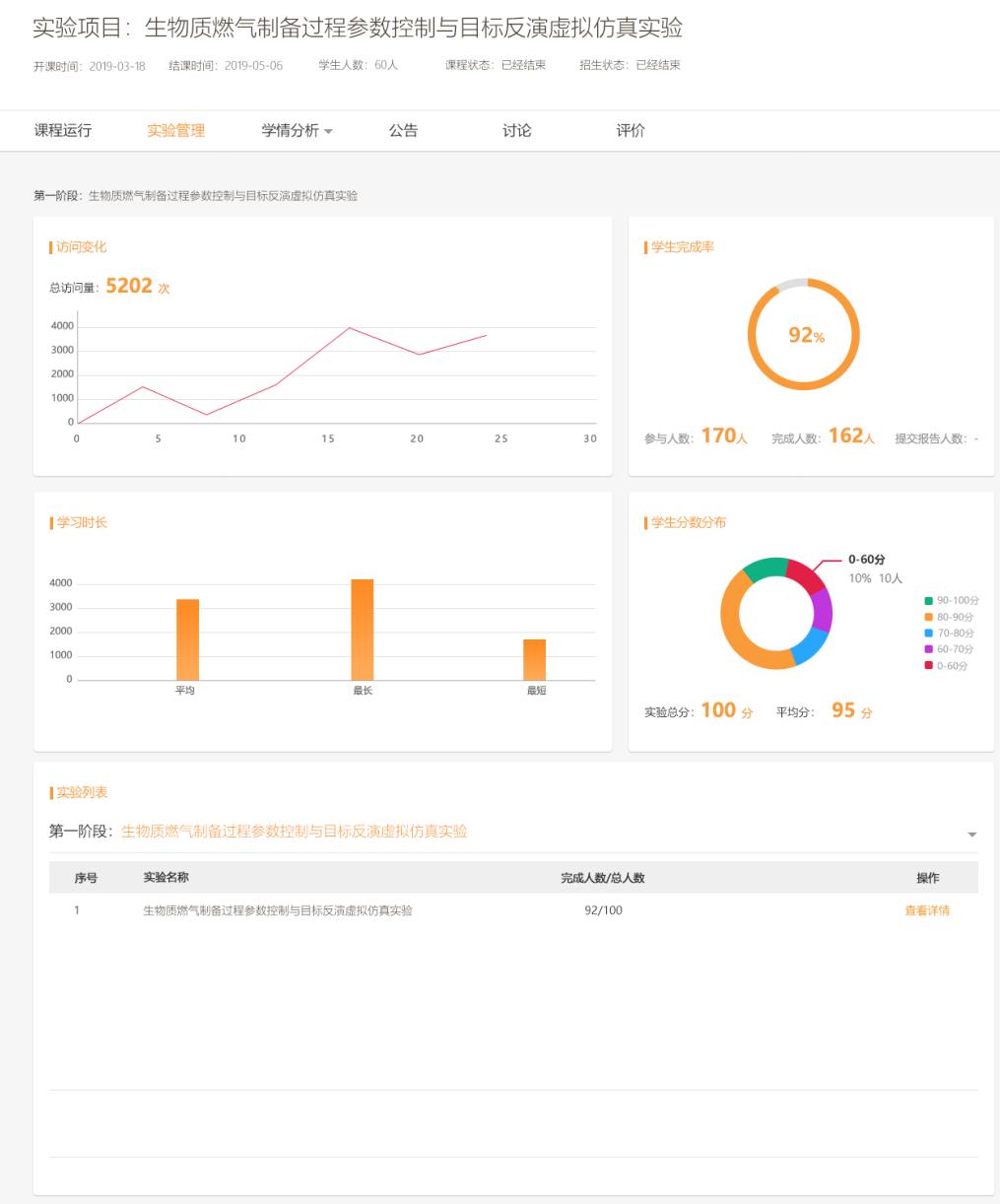The image size is (1000, 1204).
Task: Go to the 讨论 tab
Action: click(516, 131)
